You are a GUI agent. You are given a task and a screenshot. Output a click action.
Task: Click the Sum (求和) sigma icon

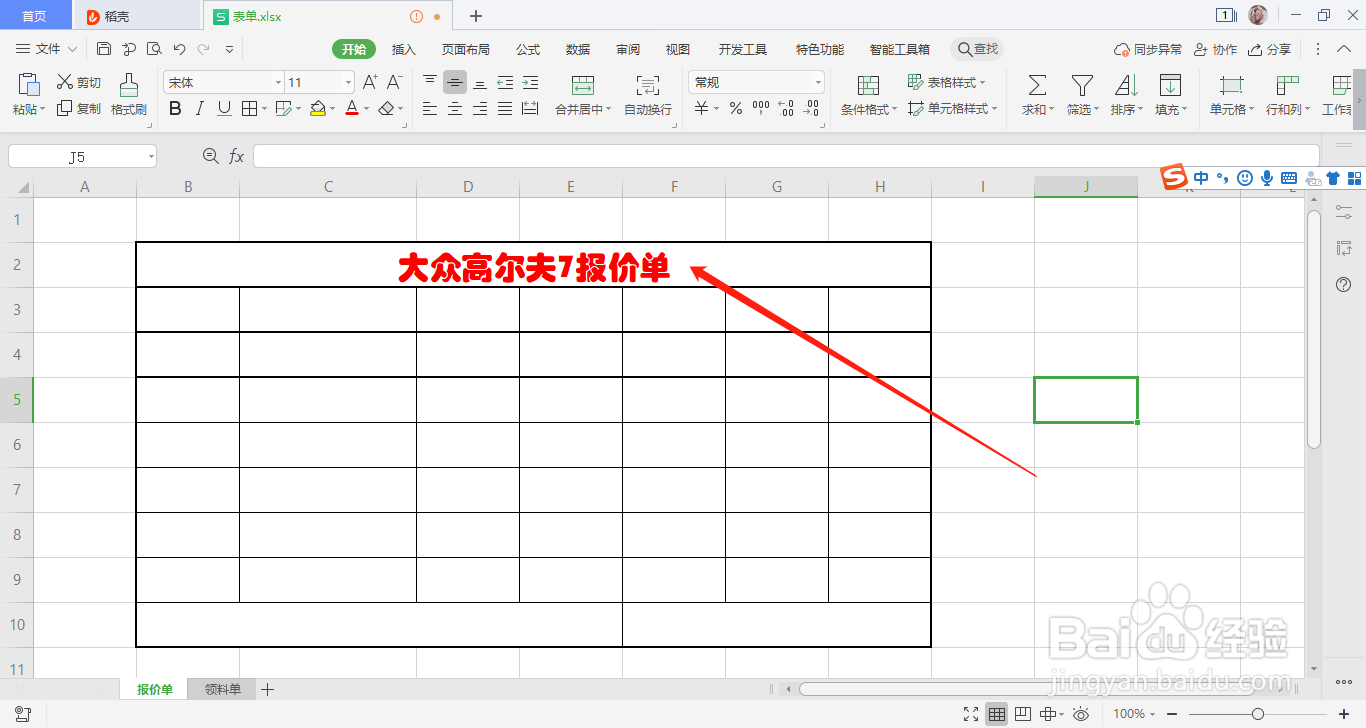coord(1038,85)
